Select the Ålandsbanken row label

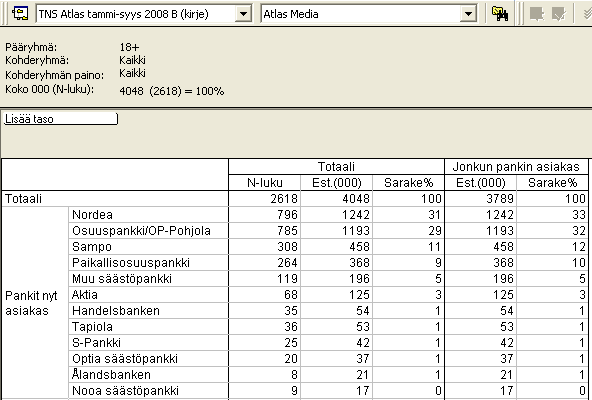149,375
